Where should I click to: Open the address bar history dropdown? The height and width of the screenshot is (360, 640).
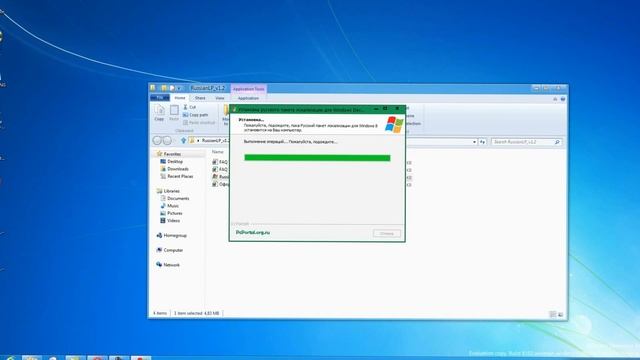click(474, 142)
